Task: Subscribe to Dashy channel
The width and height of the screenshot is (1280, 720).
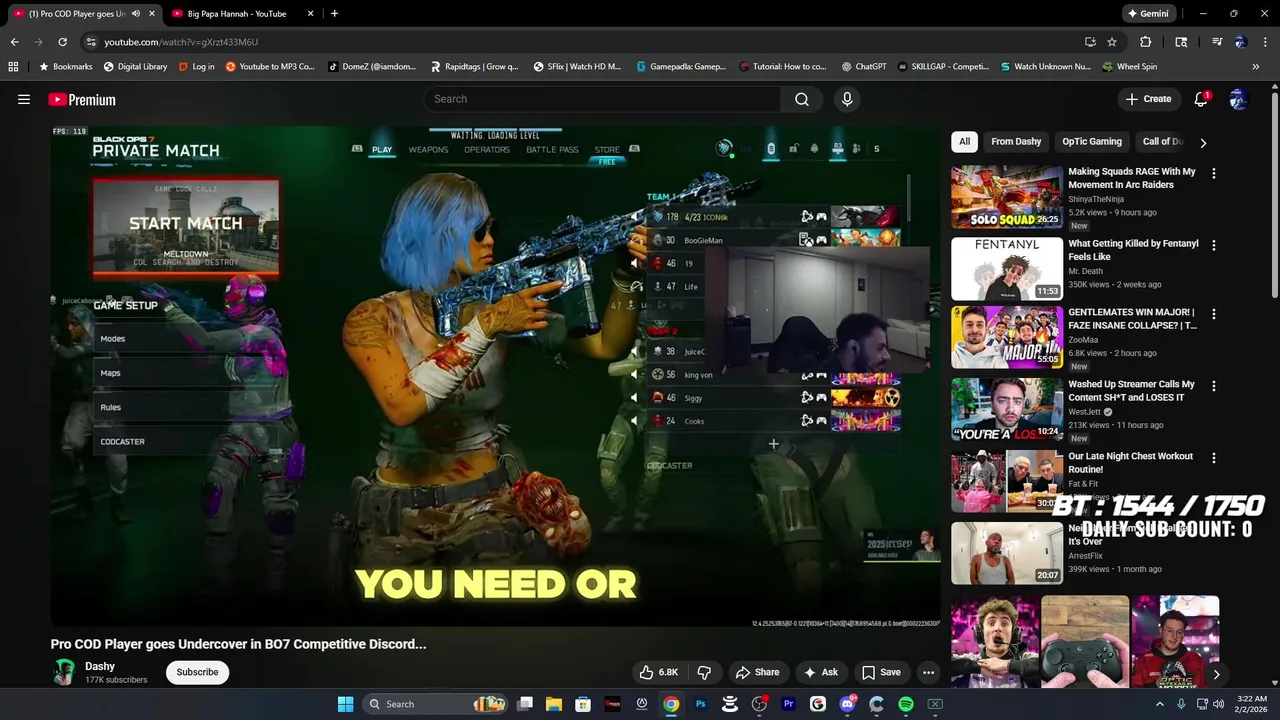Action: [197, 672]
